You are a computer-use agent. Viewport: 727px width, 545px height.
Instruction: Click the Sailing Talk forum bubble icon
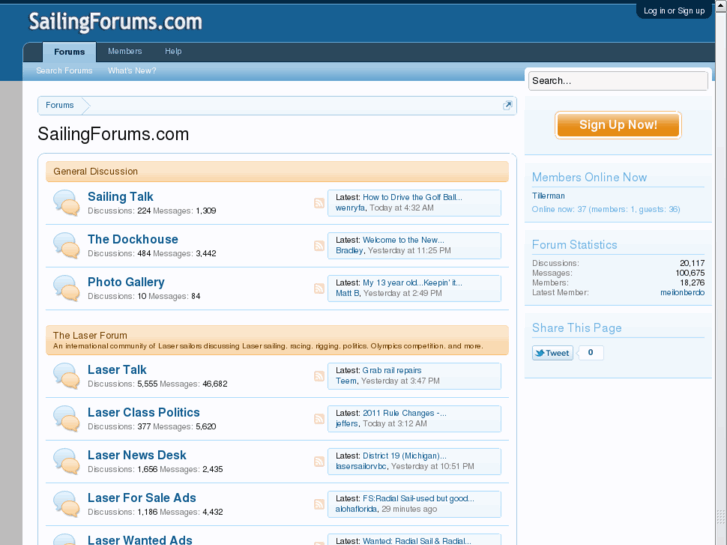[x=66, y=203]
